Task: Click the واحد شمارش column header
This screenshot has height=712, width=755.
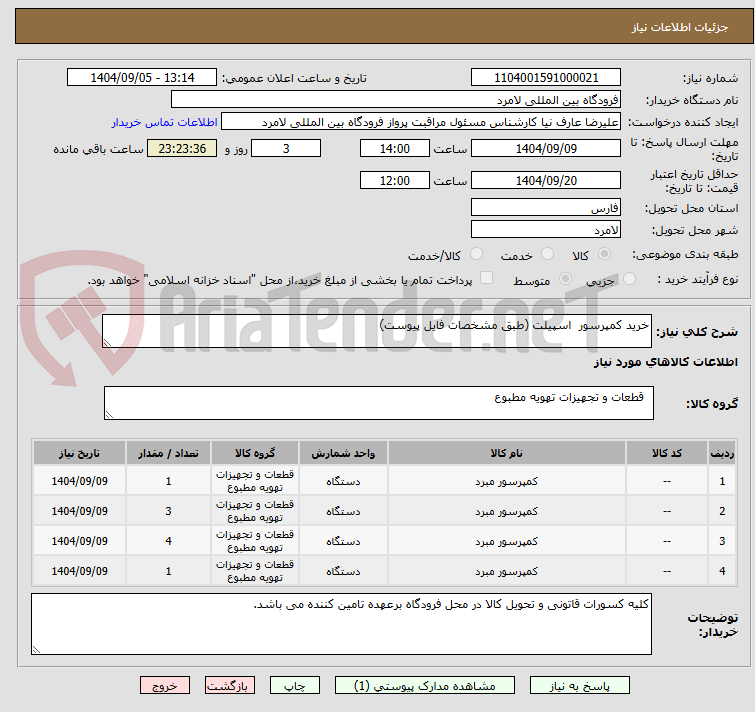Action: pos(343,453)
